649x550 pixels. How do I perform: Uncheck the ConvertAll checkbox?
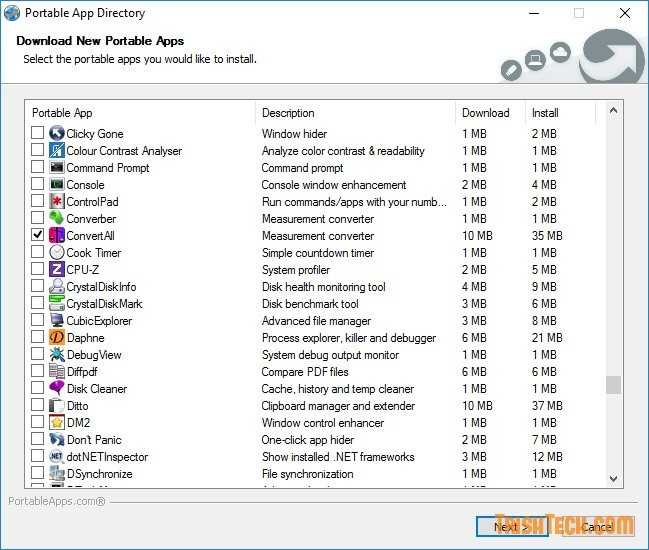[x=38, y=236]
